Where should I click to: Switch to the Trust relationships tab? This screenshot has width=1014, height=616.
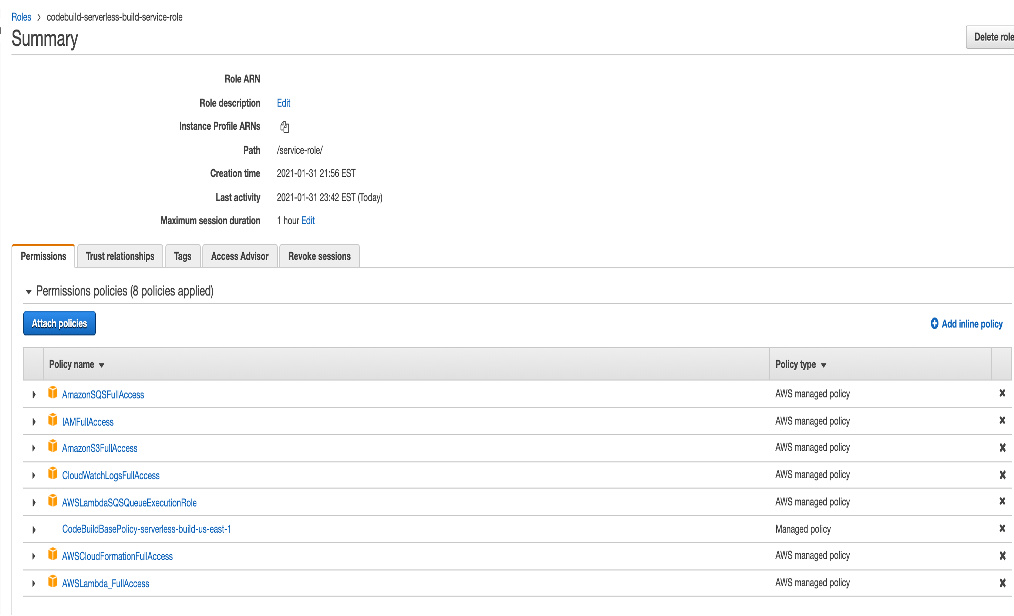120,256
